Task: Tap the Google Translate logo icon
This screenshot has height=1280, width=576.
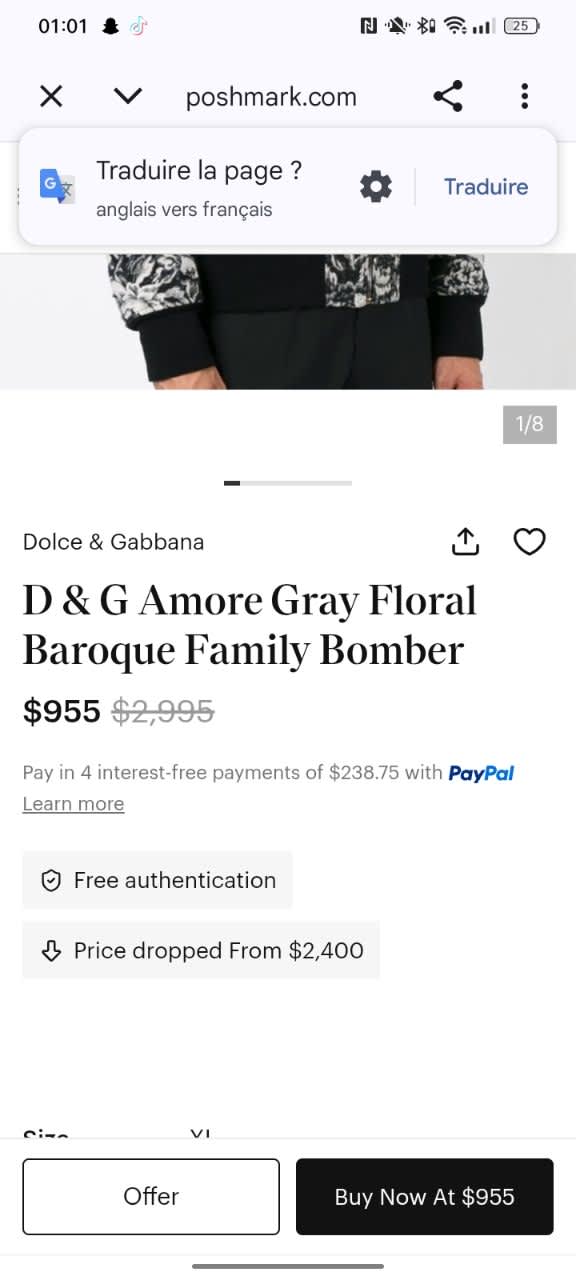Action: pos(57,187)
